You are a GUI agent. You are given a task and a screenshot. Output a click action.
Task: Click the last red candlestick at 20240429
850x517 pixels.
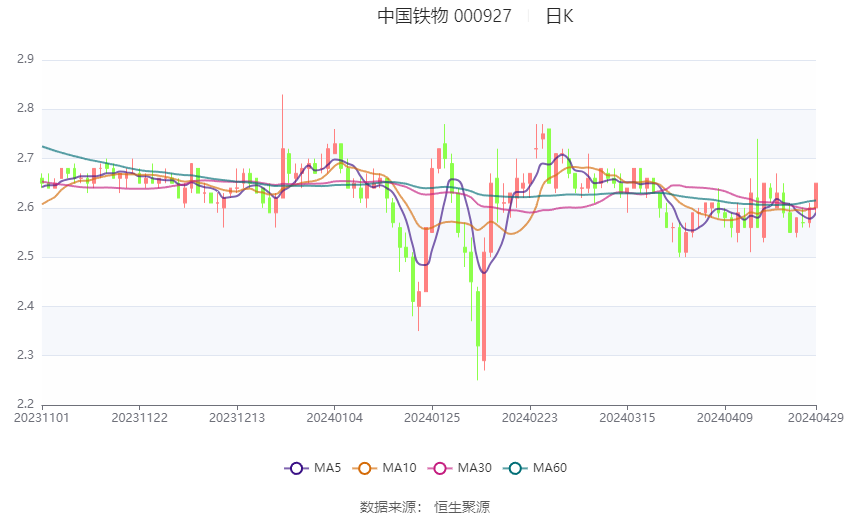point(816,195)
